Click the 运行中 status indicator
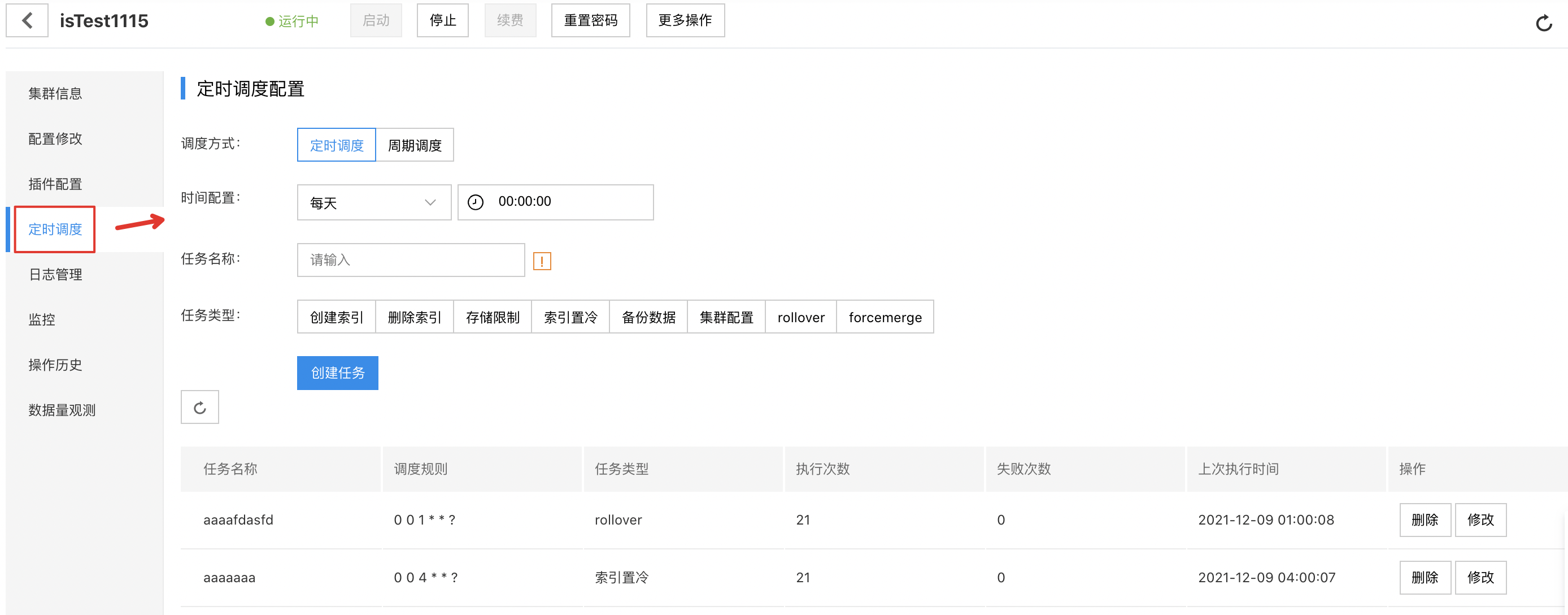 coord(292,21)
